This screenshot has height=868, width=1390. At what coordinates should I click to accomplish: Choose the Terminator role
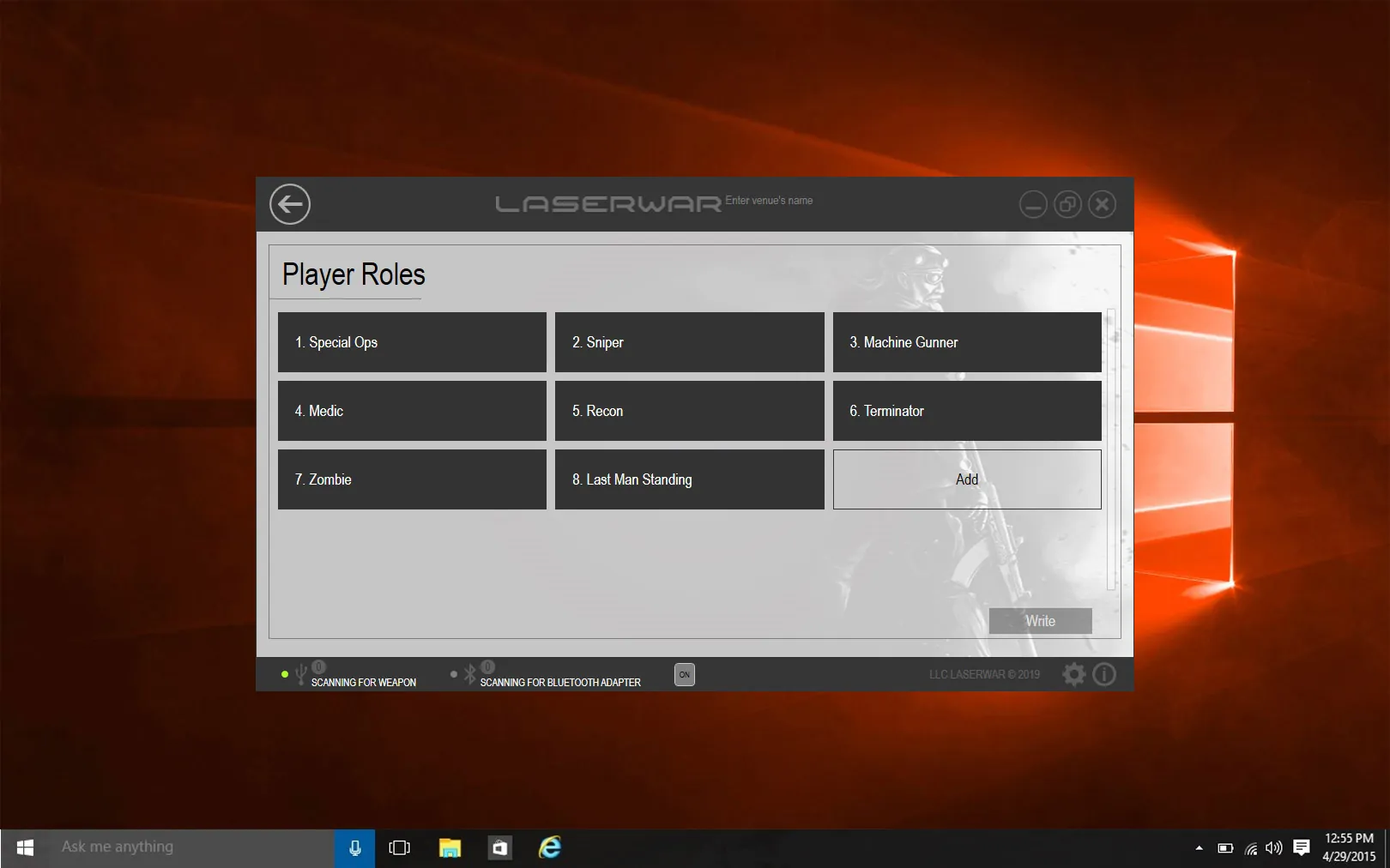pos(967,411)
